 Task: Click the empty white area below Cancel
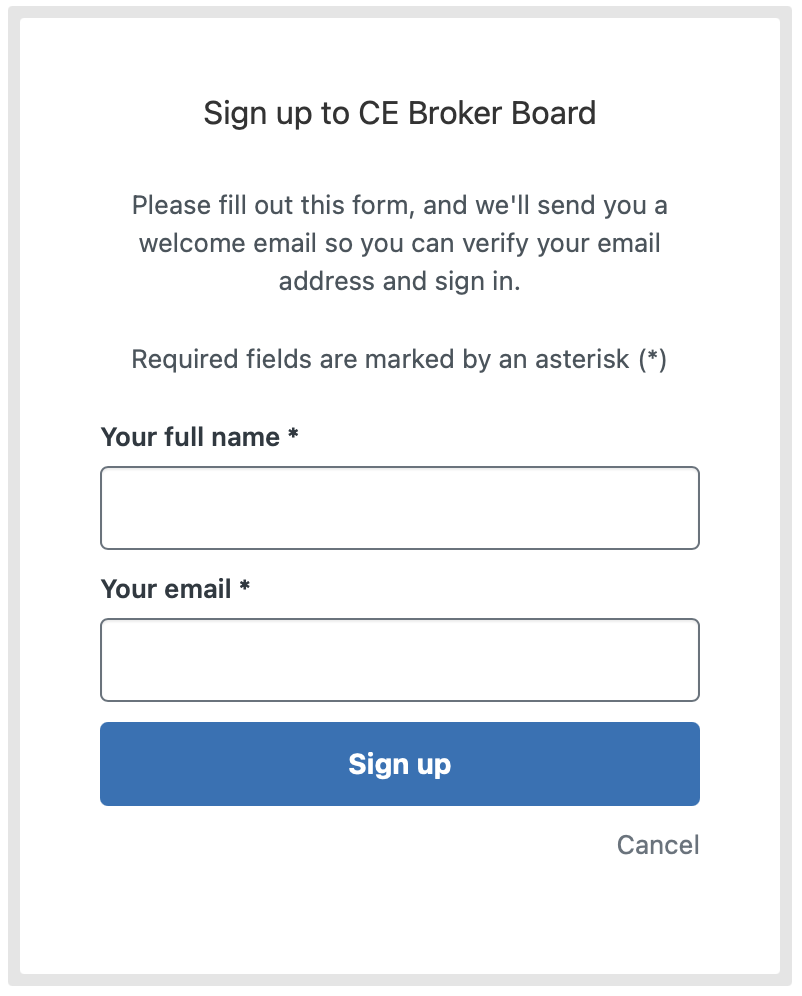[399, 915]
